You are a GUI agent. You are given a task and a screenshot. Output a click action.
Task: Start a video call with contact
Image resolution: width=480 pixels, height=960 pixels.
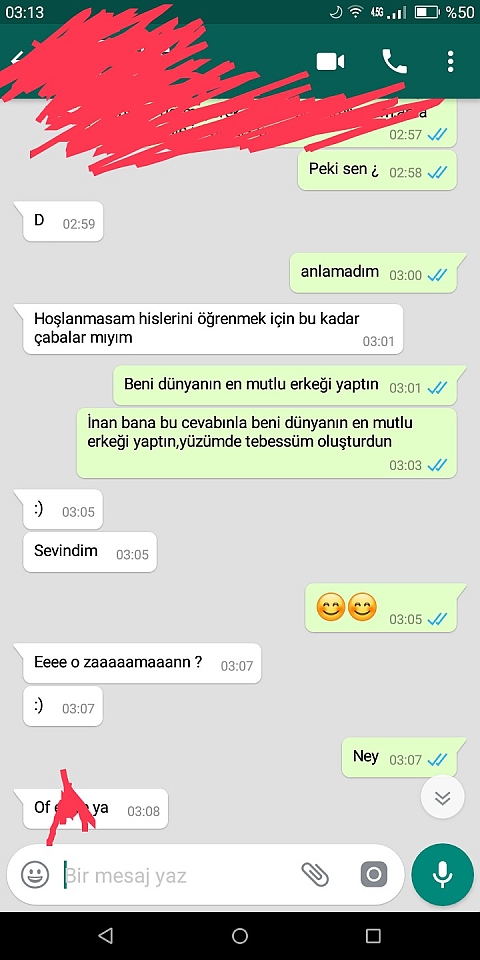click(x=330, y=62)
